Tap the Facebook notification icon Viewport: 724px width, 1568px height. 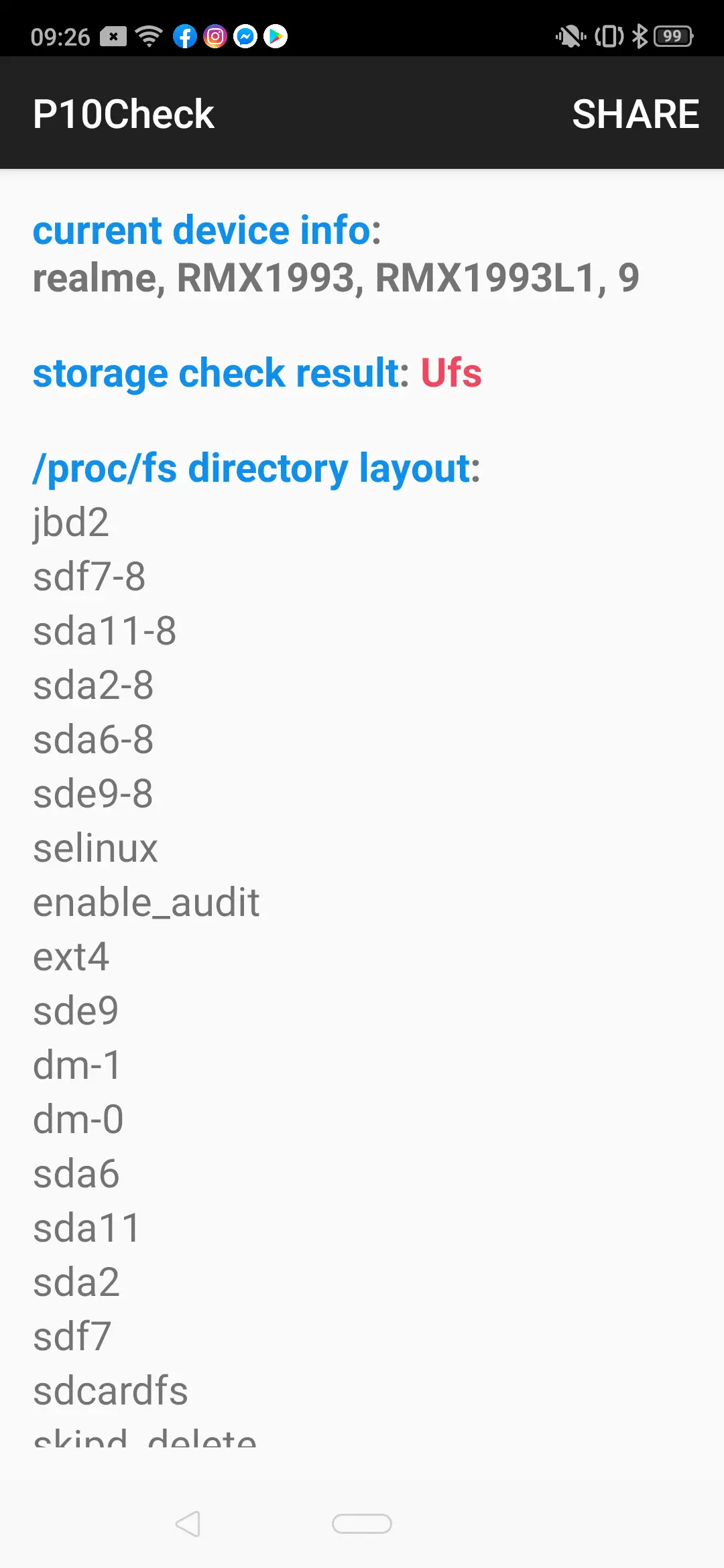(x=185, y=36)
